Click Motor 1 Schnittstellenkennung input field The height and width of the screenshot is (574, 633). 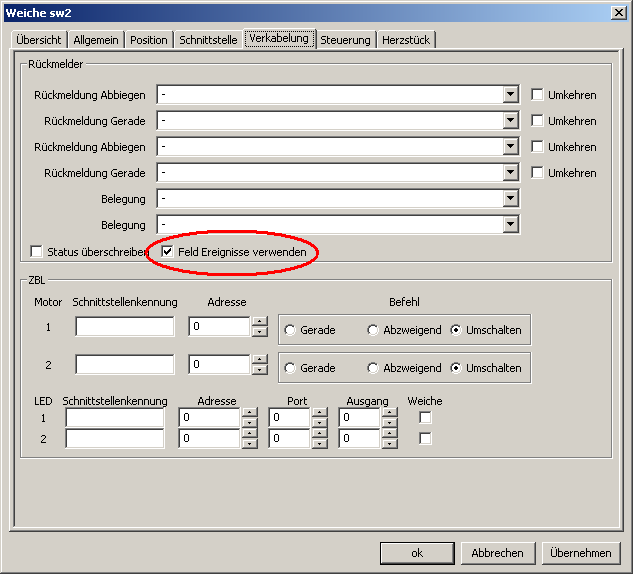[x=125, y=327]
